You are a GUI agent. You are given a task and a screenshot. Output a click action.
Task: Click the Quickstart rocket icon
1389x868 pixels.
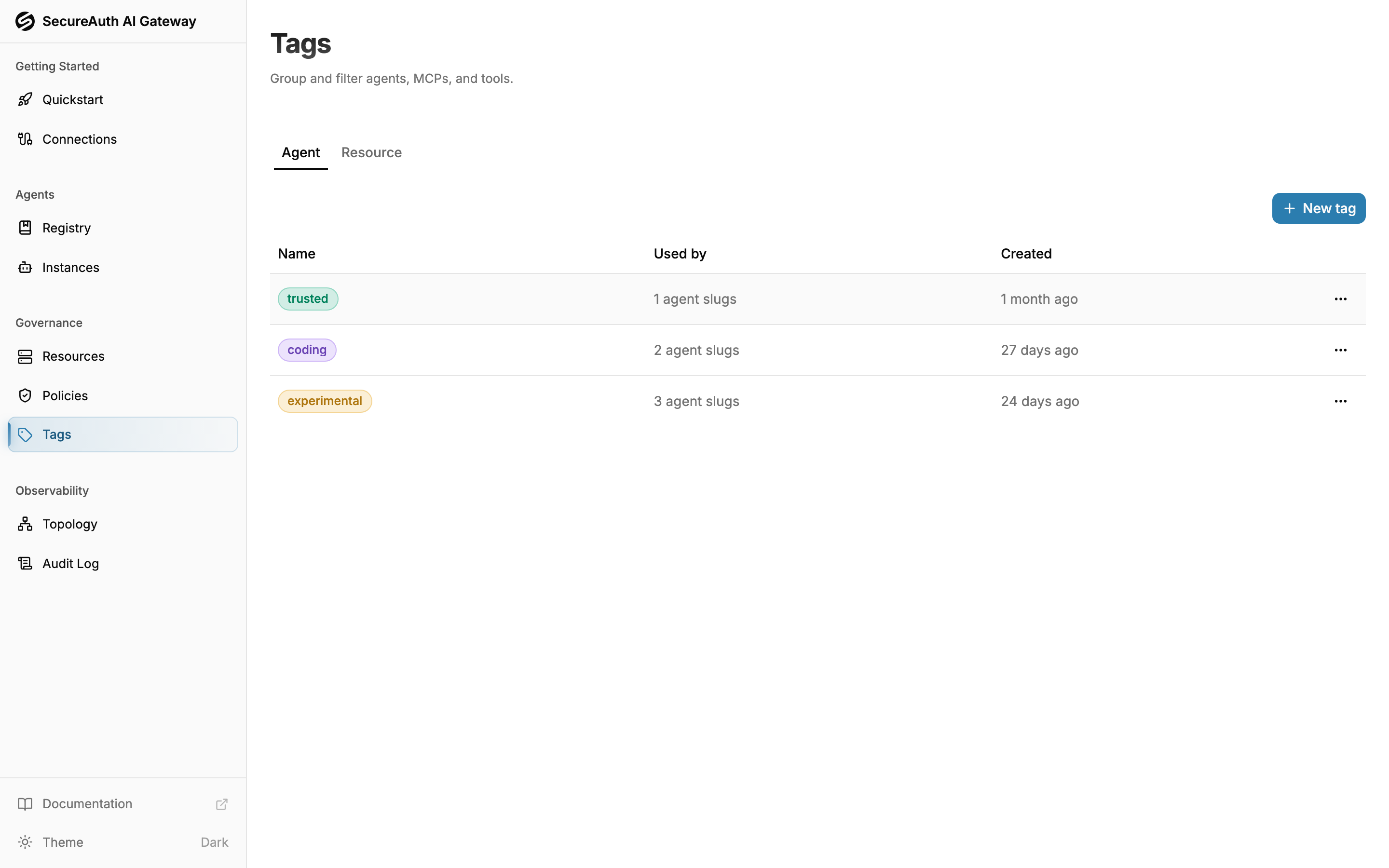tap(25, 99)
